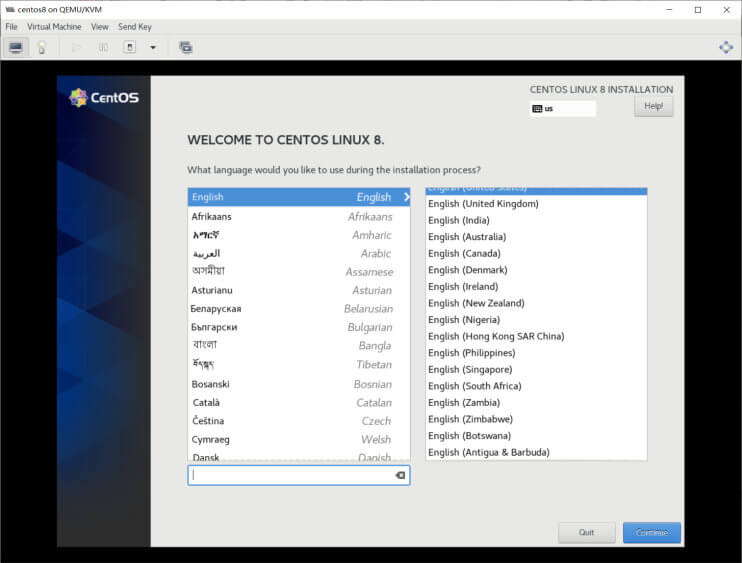Select Català language row
The height and width of the screenshot is (563, 742).
(299, 403)
